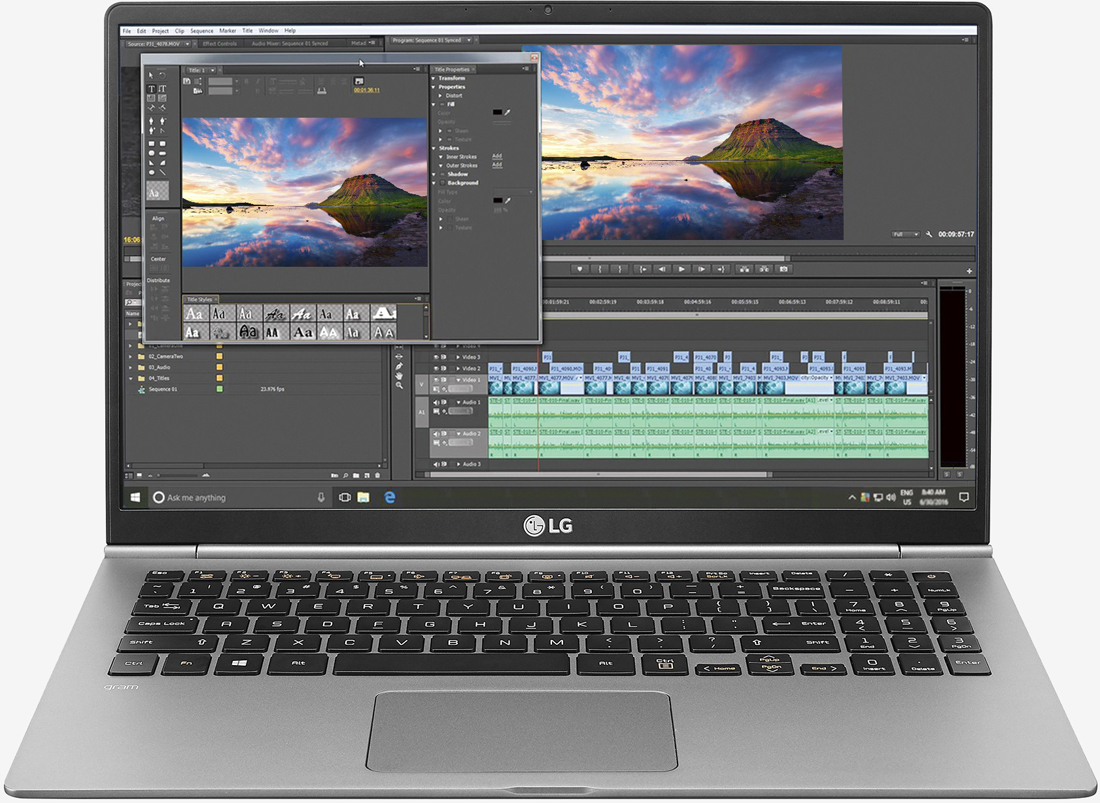Click the Delete trash icon in Project panel
Image resolution: width=1100 pixels, height=803 pixels.
pos(377,475)
